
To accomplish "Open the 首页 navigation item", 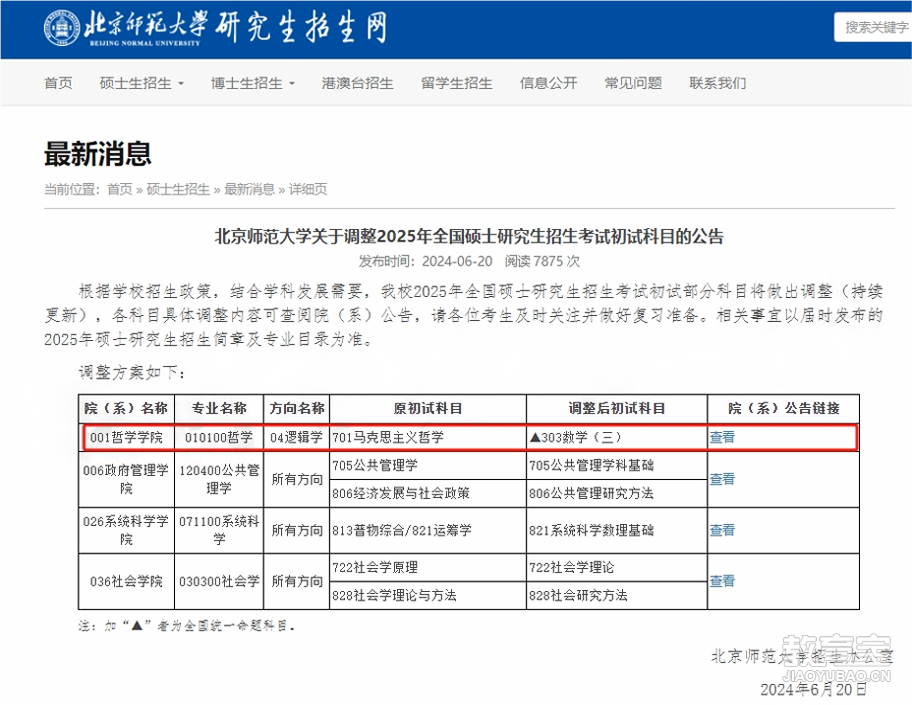I will click(58, 83).
